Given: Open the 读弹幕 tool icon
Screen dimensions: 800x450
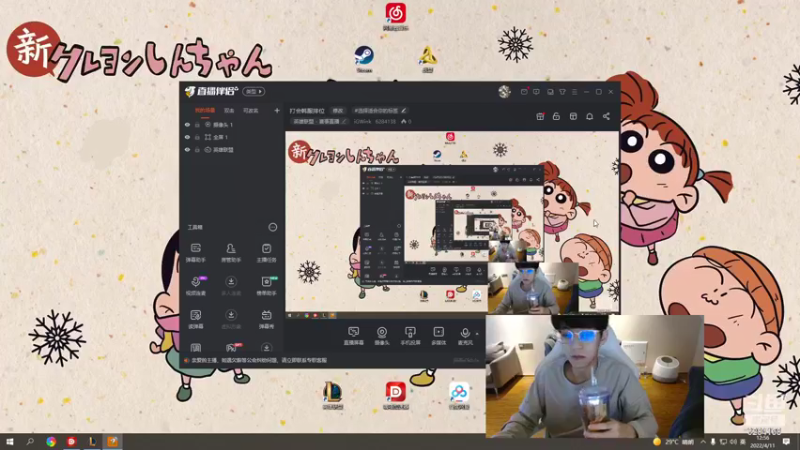Looking at the screenshot, I should click(196, 319).
